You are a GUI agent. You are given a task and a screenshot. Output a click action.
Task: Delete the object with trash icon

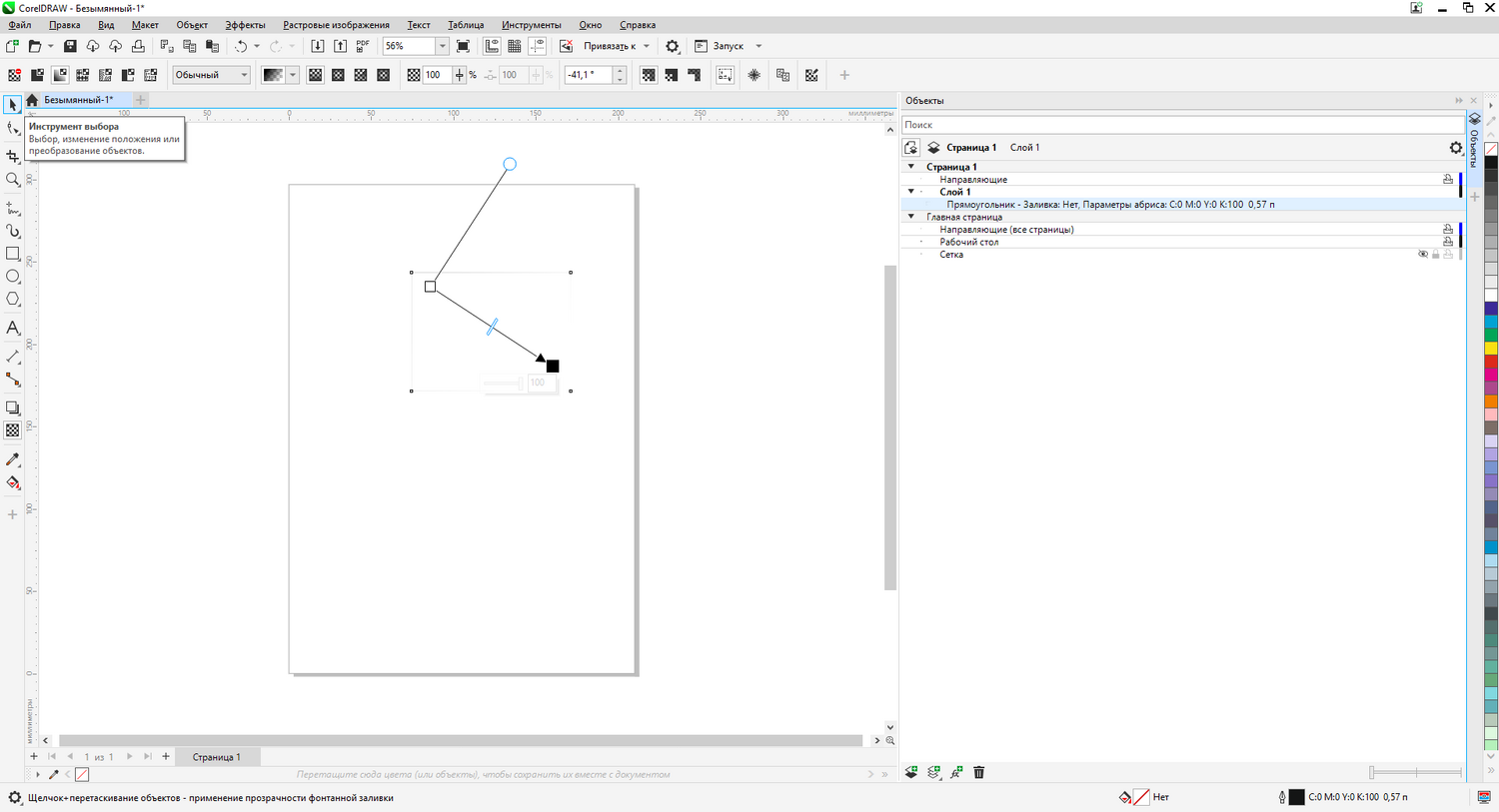coord(979,772)
